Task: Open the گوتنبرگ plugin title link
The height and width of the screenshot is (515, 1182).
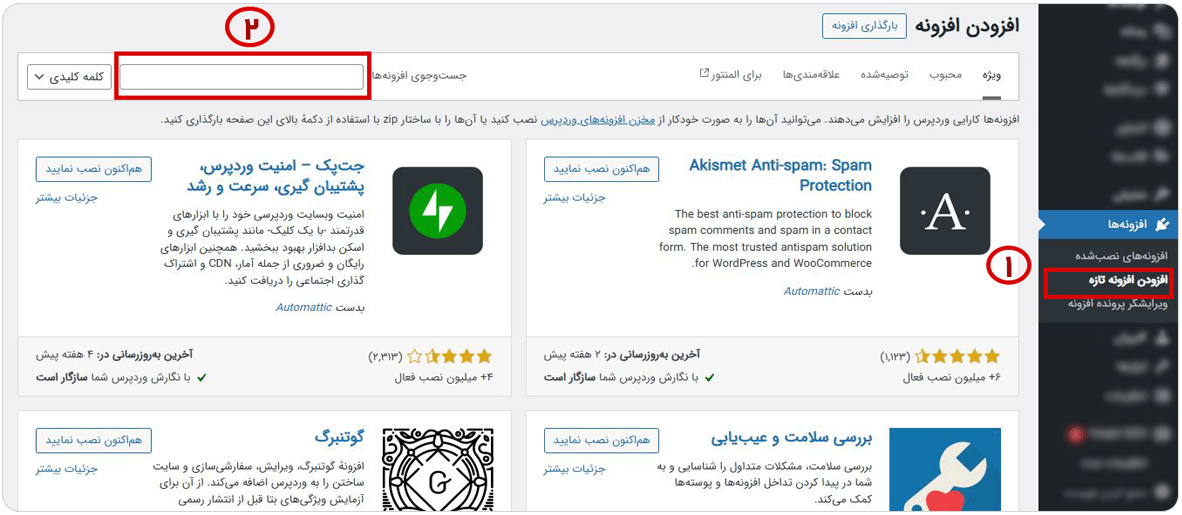Action: point(340,438)
